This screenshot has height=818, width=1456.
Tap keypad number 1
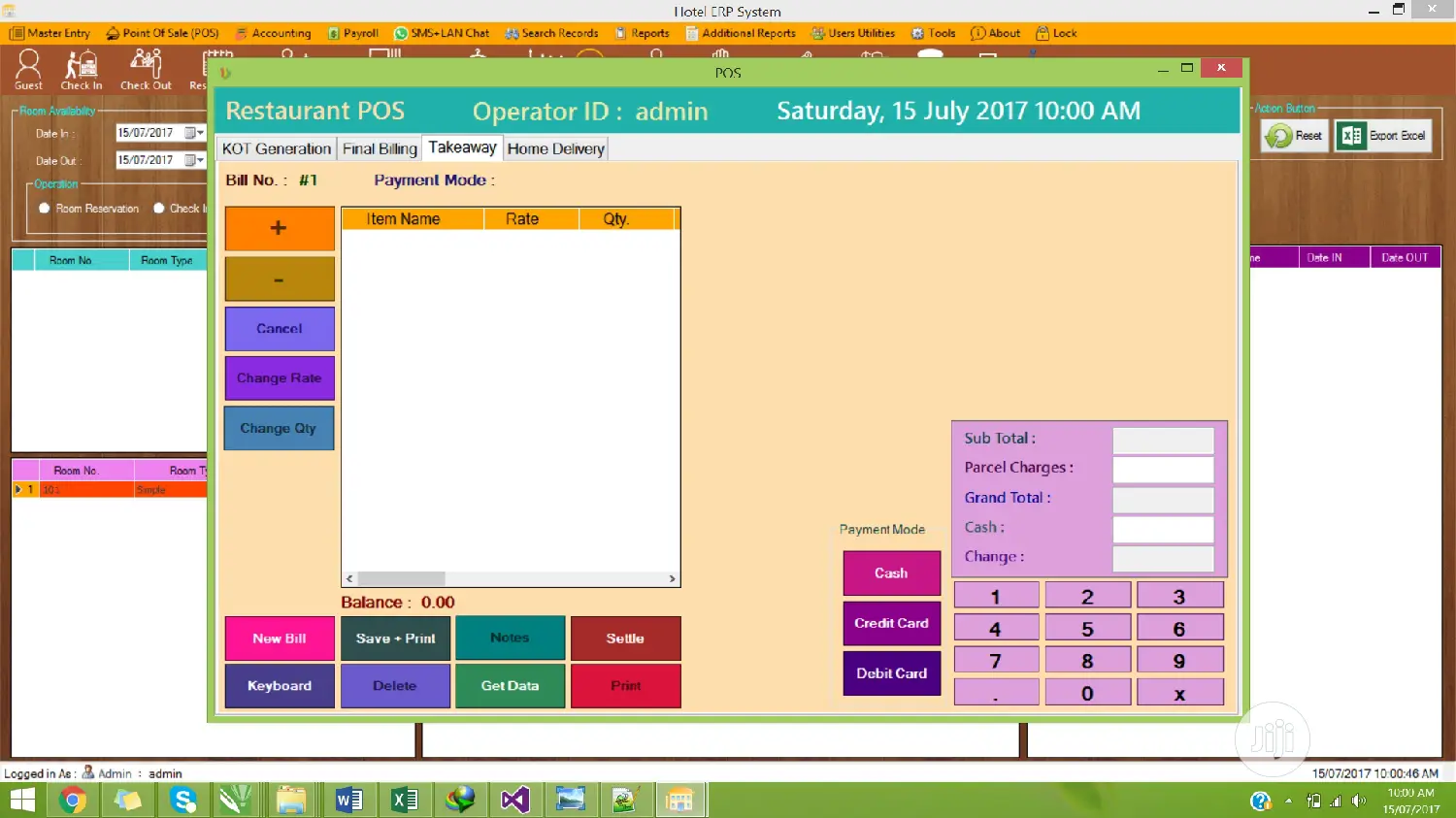(x=996, y=596)
